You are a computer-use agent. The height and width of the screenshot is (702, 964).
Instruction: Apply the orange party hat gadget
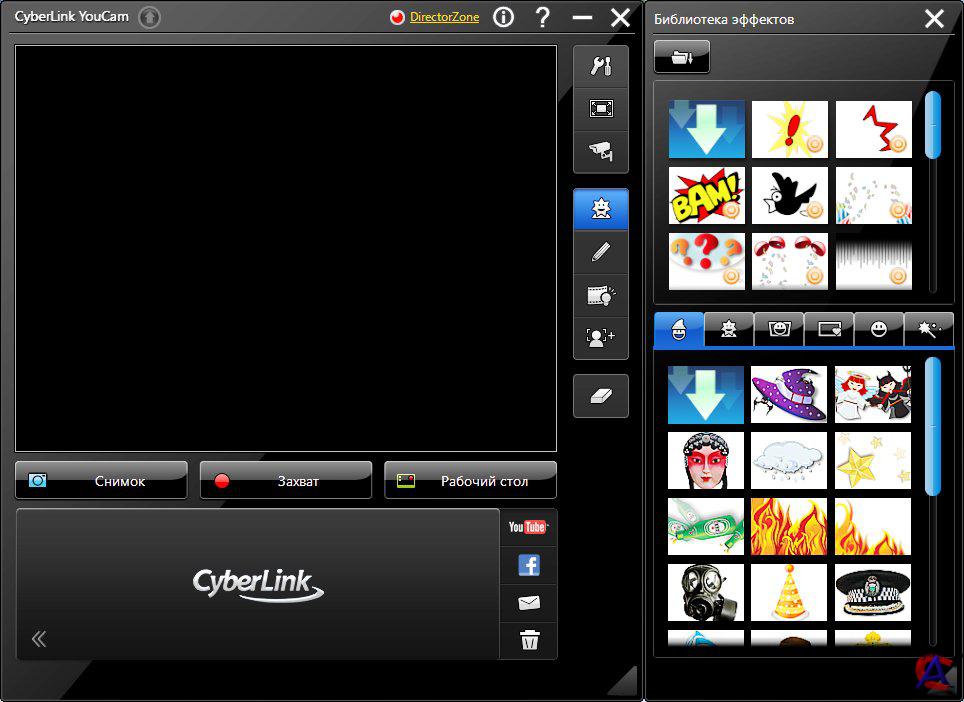789,593
